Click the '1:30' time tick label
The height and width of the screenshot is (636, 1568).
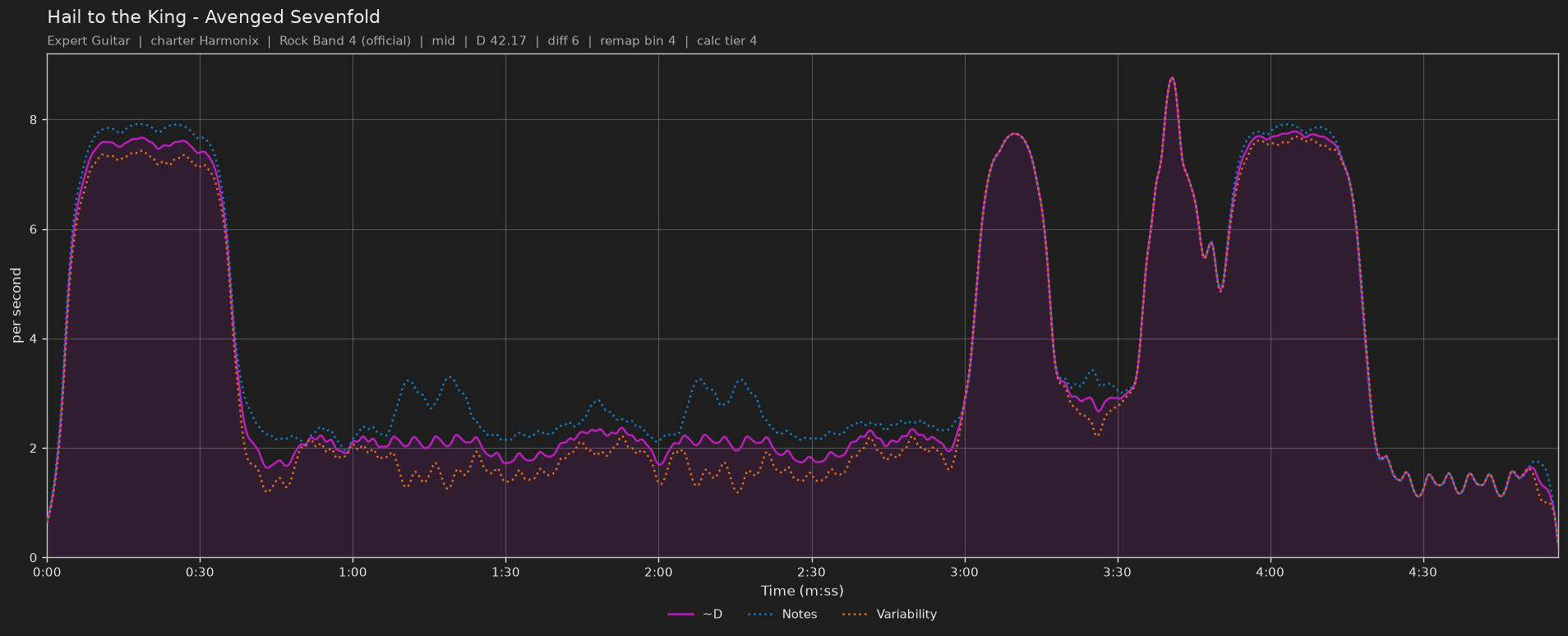coord(505,572)
